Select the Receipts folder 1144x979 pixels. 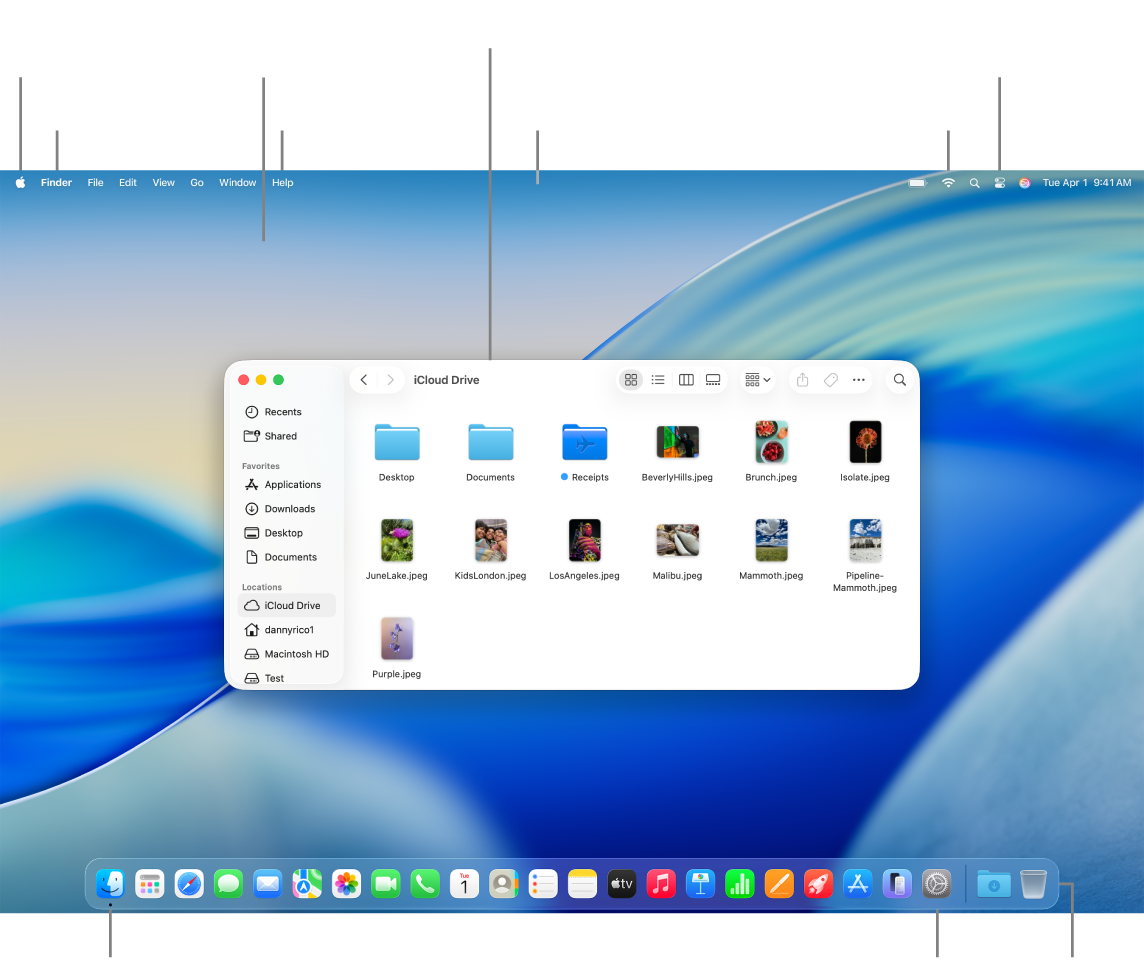[x=584, y=443]
